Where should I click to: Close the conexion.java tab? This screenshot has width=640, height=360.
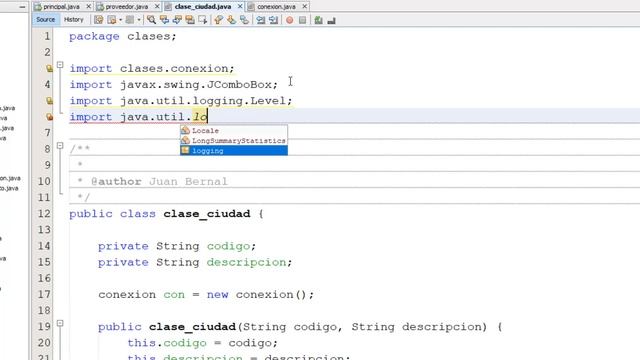coord(304,7)
